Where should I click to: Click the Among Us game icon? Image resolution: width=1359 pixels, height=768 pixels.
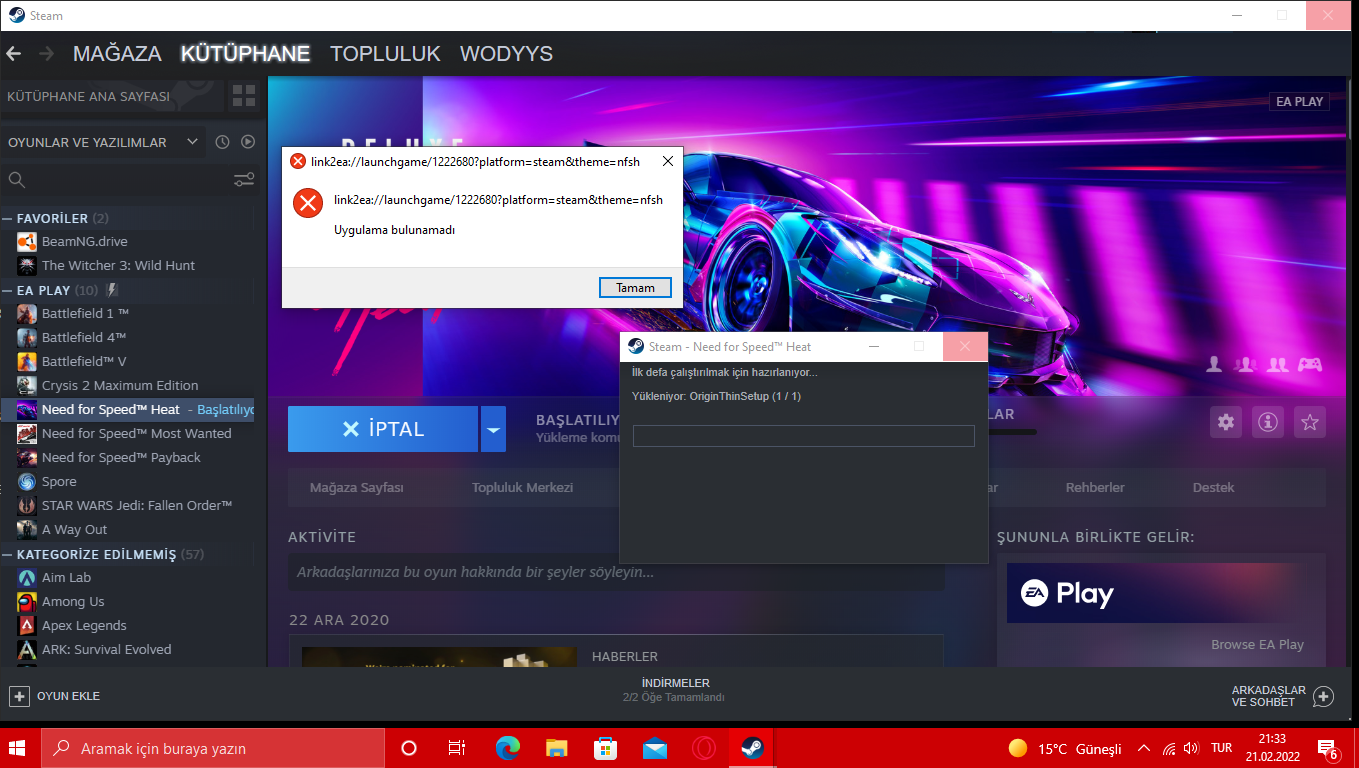pyautogui.click(x=27, y=601)
